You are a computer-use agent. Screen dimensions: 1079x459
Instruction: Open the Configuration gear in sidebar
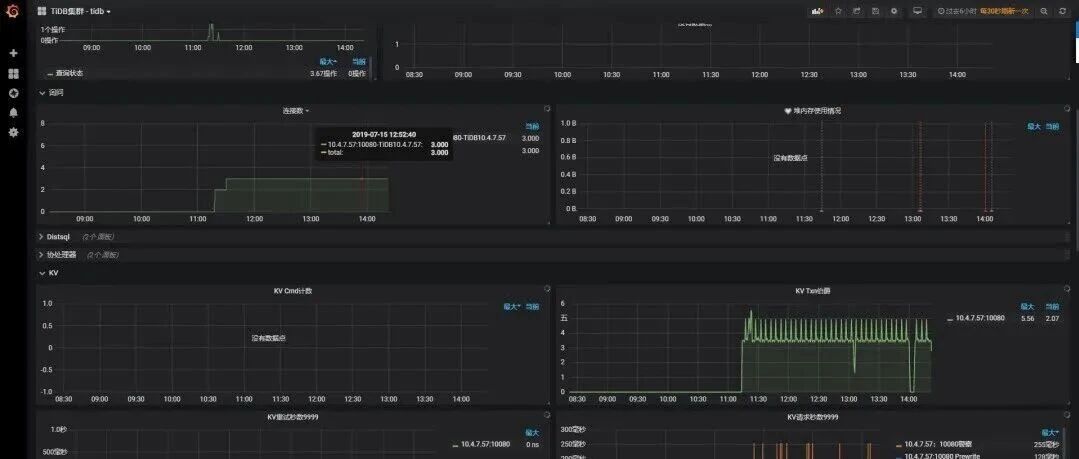click(x=13, y=132)
